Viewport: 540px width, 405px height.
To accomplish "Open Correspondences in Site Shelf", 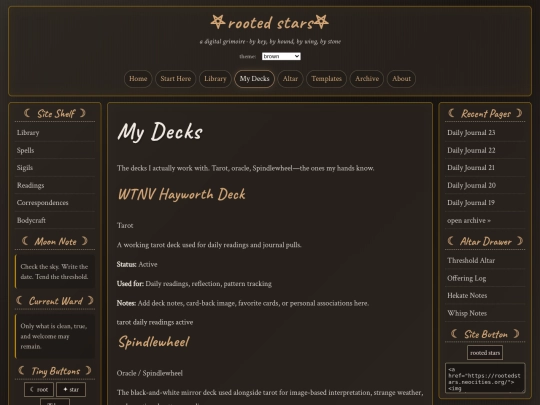I will click(55, 203).
